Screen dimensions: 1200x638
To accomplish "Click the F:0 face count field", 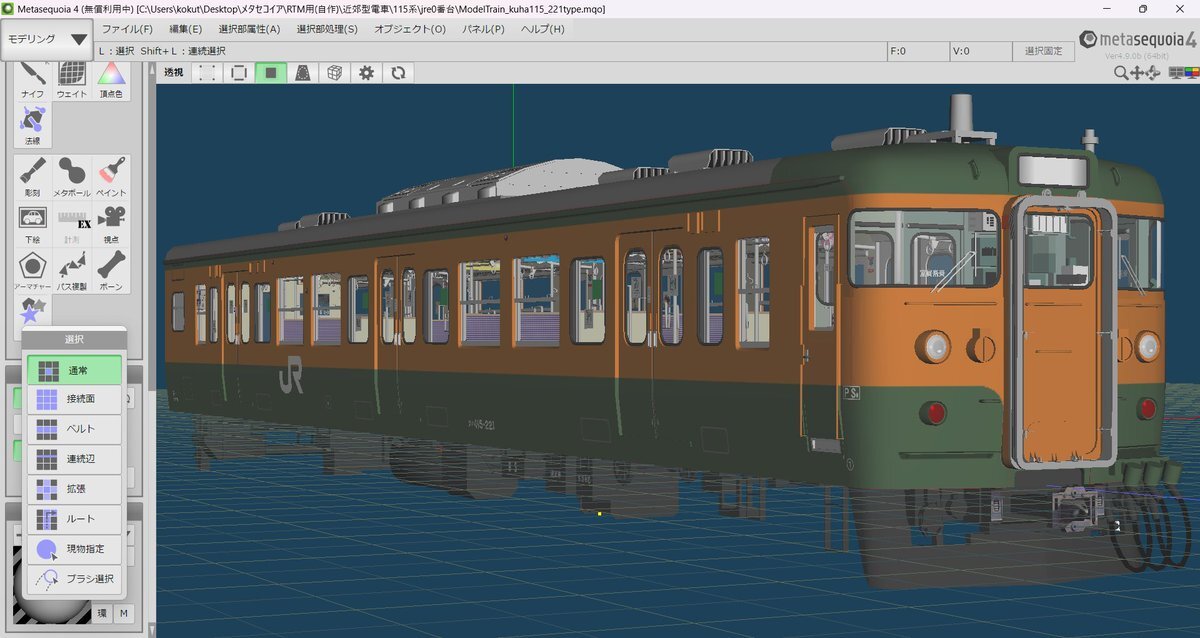I will (917, 51).
